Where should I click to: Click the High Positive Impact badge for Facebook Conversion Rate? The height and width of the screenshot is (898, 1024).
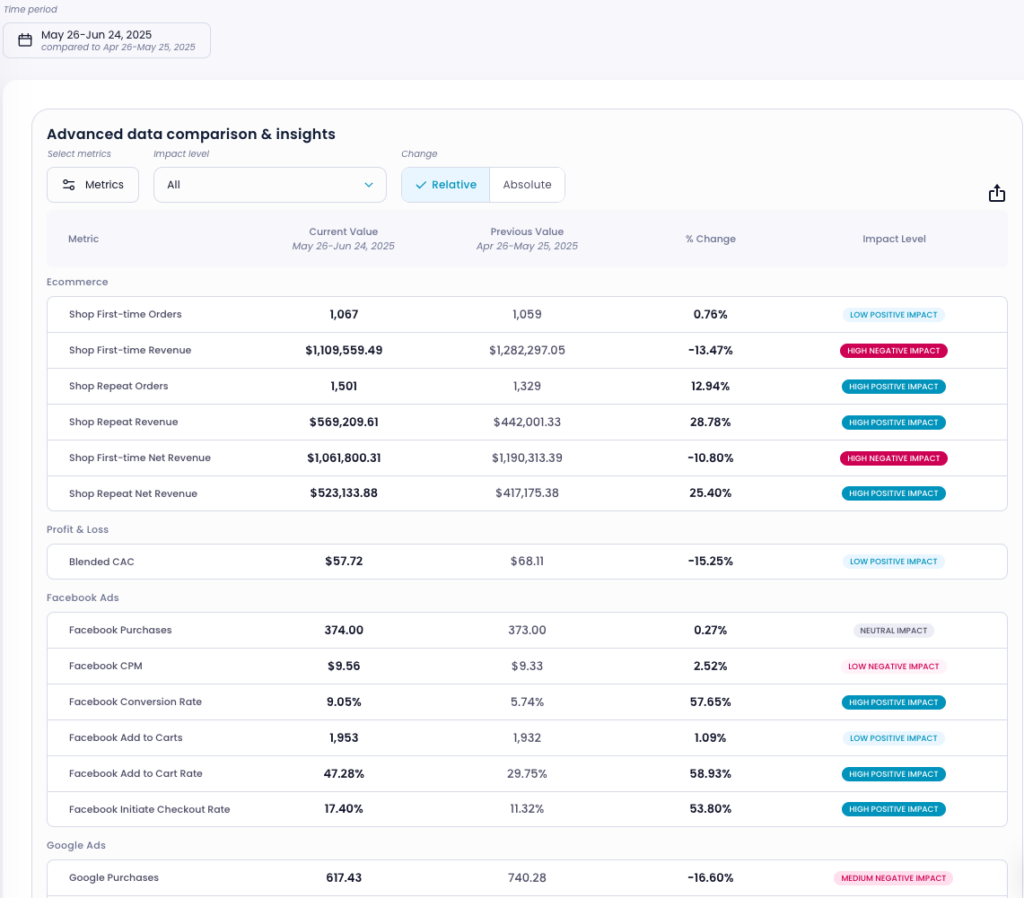pos(893,703)
